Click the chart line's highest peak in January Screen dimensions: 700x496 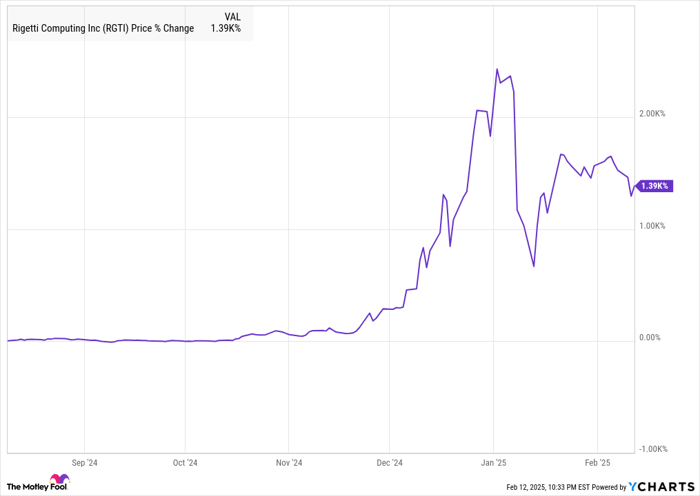pos(497,69)
